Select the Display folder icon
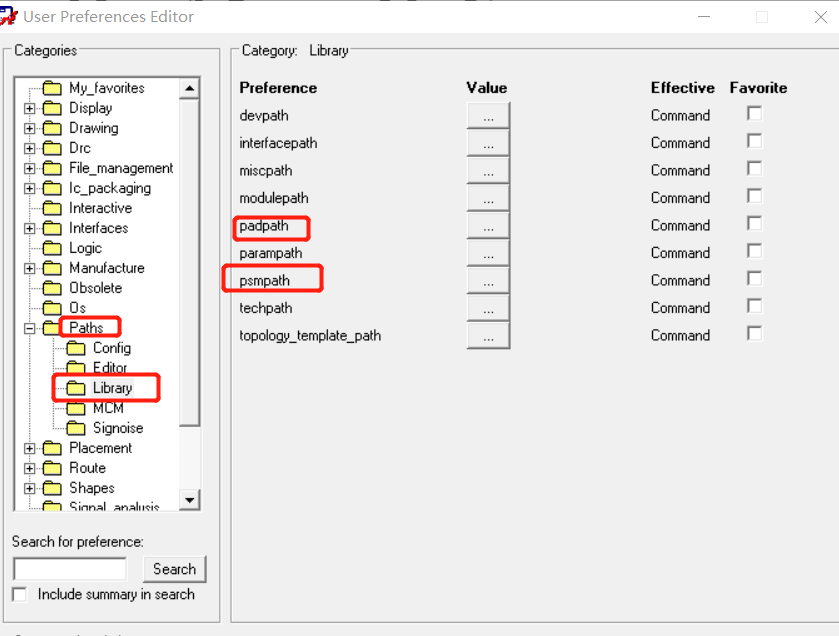 pyautogui.click(x=52, y=108)
